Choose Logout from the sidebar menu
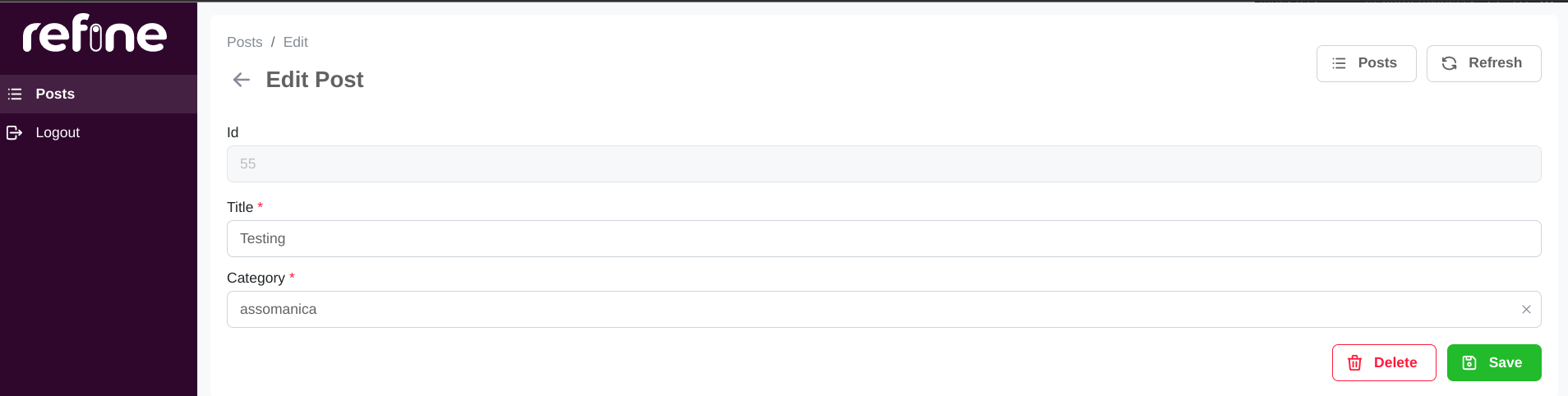The width and height of the screenshot is (1568, 396). (x=99, y=132)
